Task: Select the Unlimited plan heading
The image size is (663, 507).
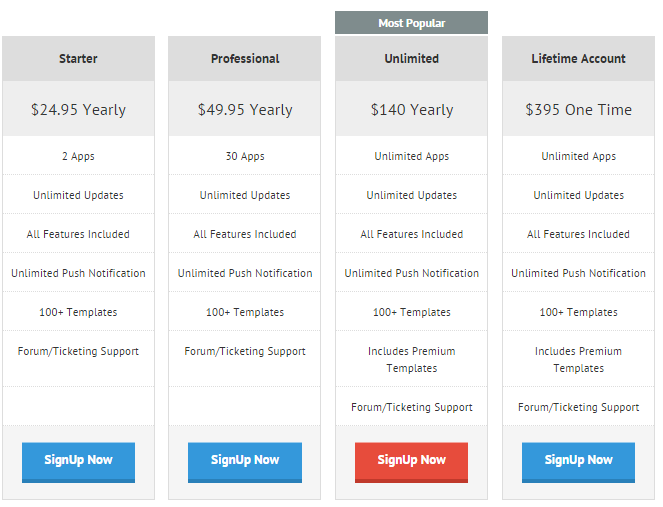Action: pos(411,59)
